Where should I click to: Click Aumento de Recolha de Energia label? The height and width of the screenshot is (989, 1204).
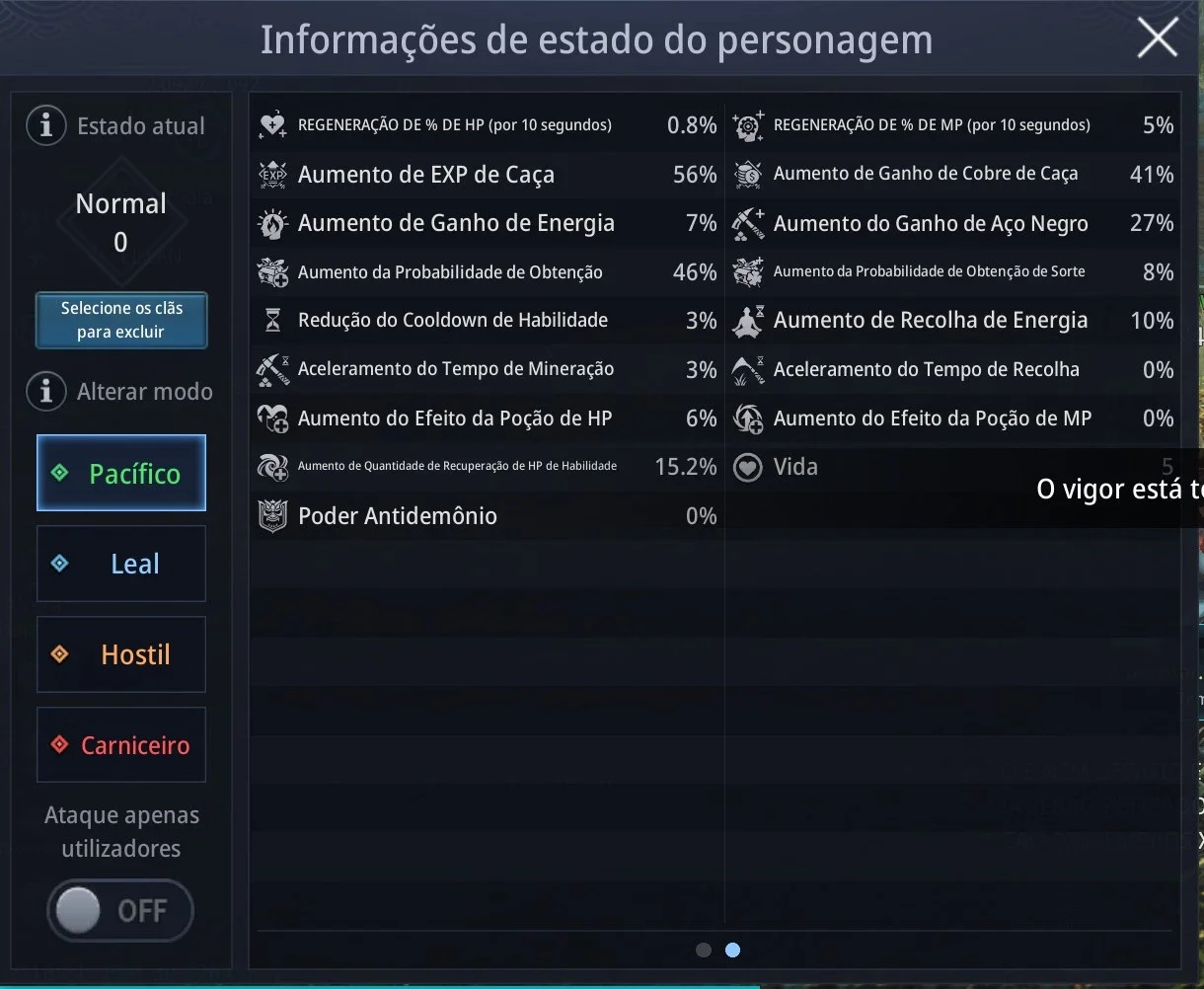tap(931, 321)
